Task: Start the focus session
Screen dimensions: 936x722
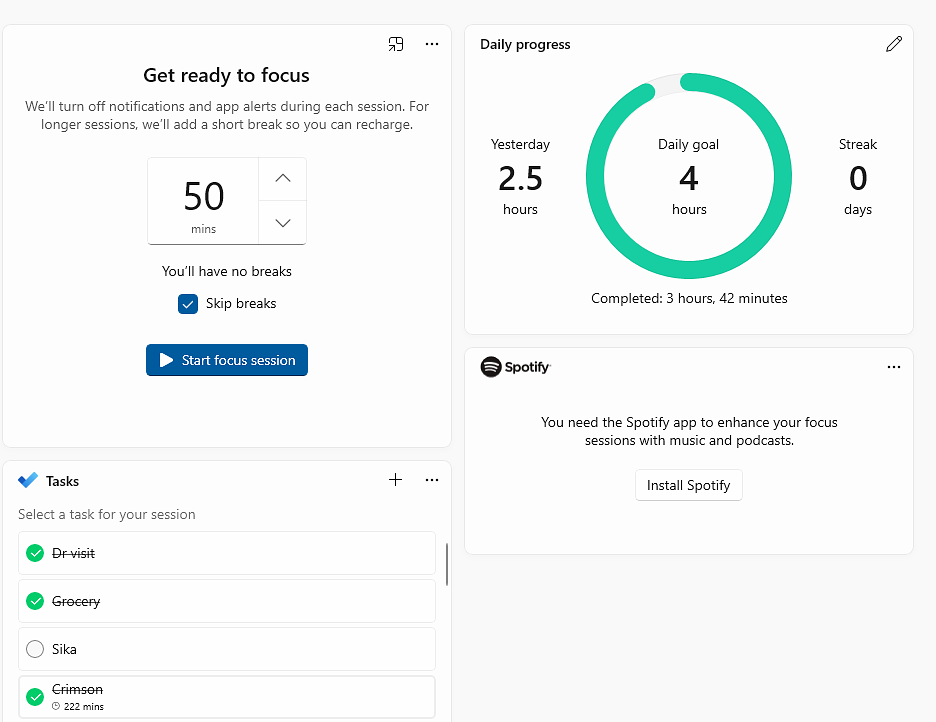Action: [x=227, y=360]
